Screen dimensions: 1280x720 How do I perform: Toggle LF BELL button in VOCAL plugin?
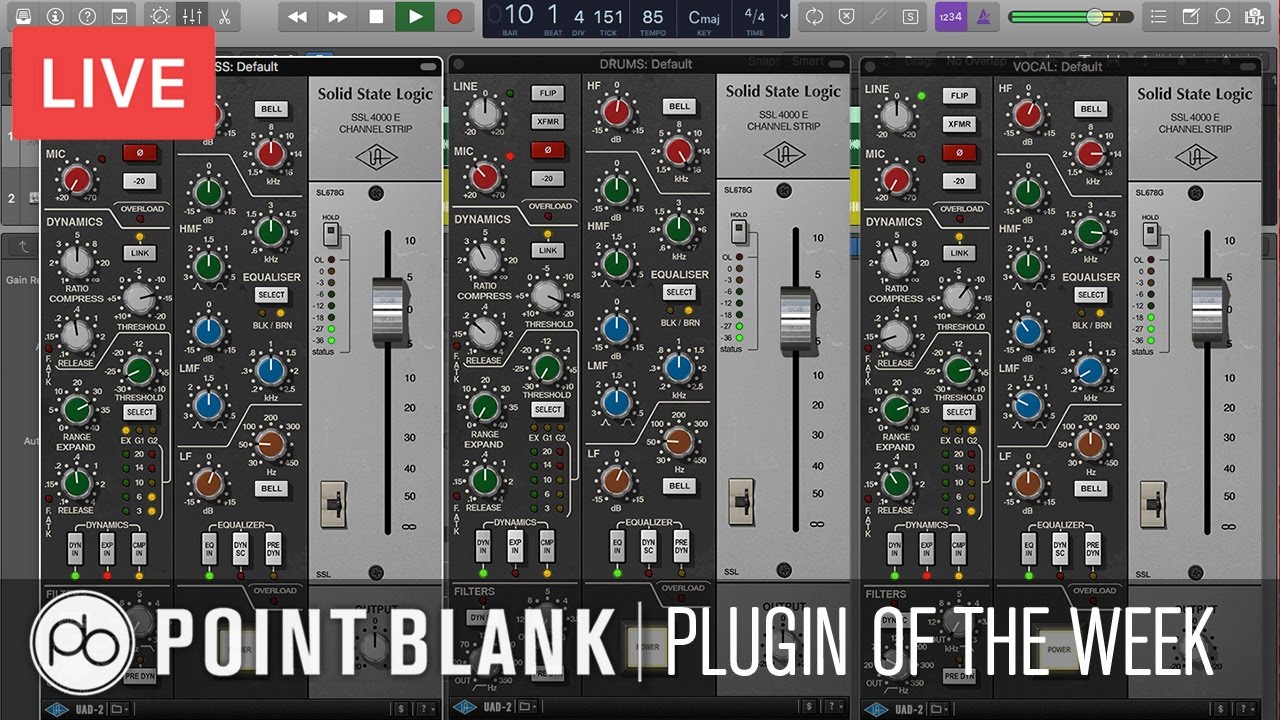tap(1091, 489)
